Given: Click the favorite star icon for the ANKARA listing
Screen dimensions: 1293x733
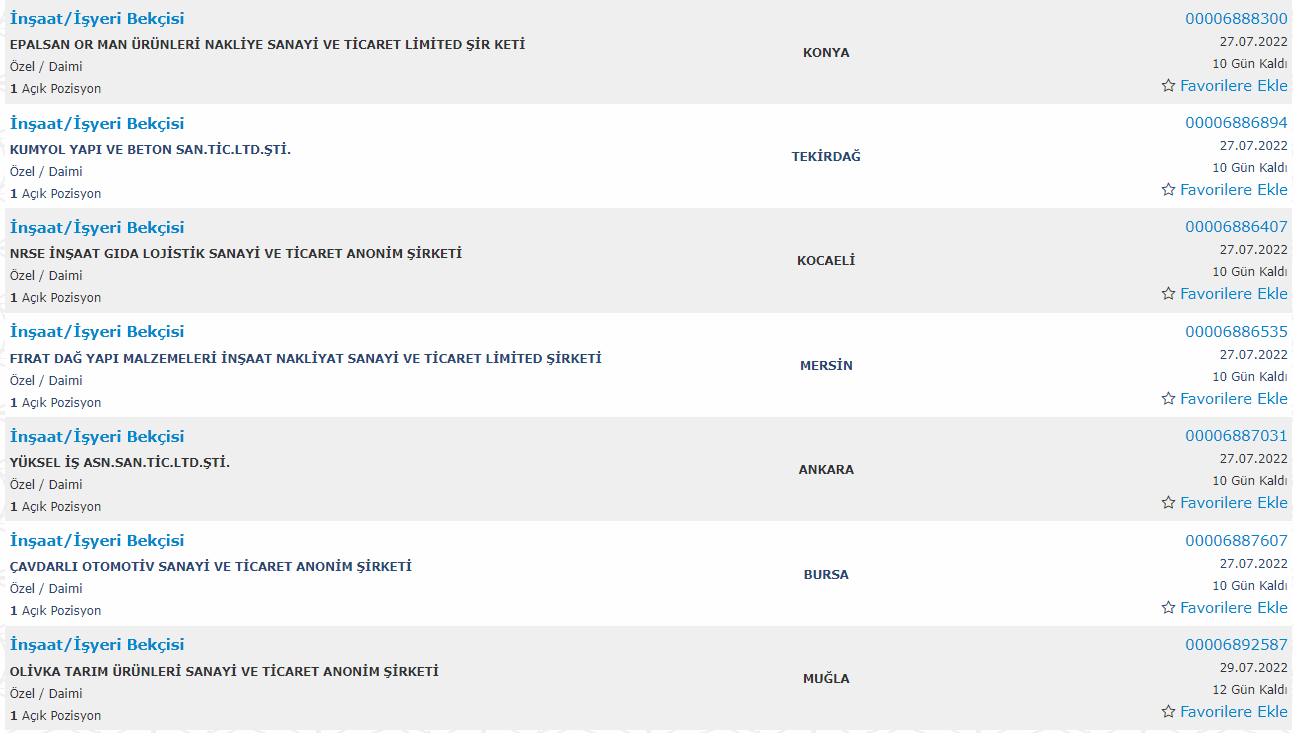Looking at the screenshot, I should [x=1168, y=503].
